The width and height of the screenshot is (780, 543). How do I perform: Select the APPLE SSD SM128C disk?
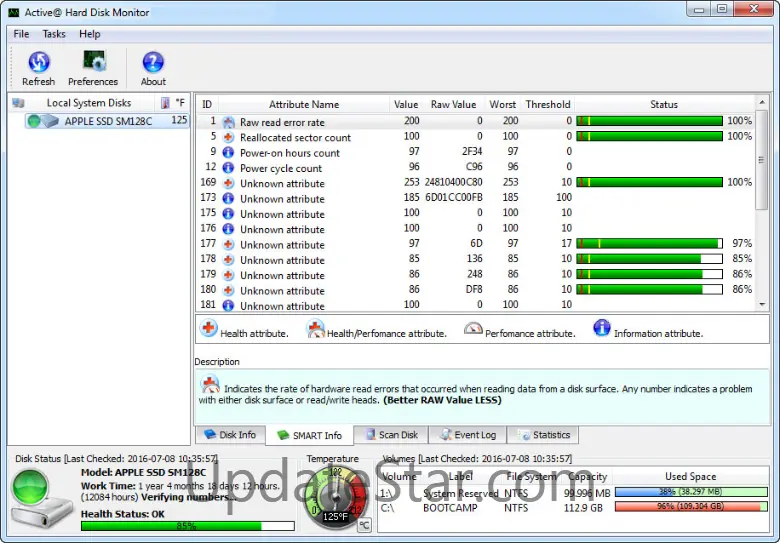pos(107,121)
